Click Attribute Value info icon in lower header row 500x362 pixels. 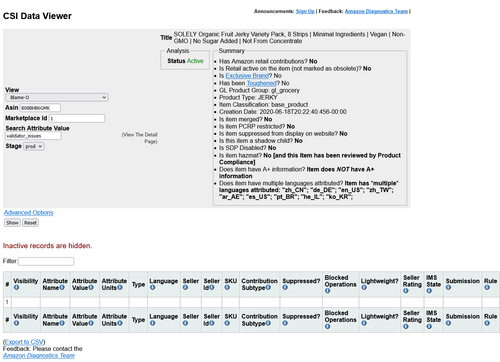coord(91,323)
